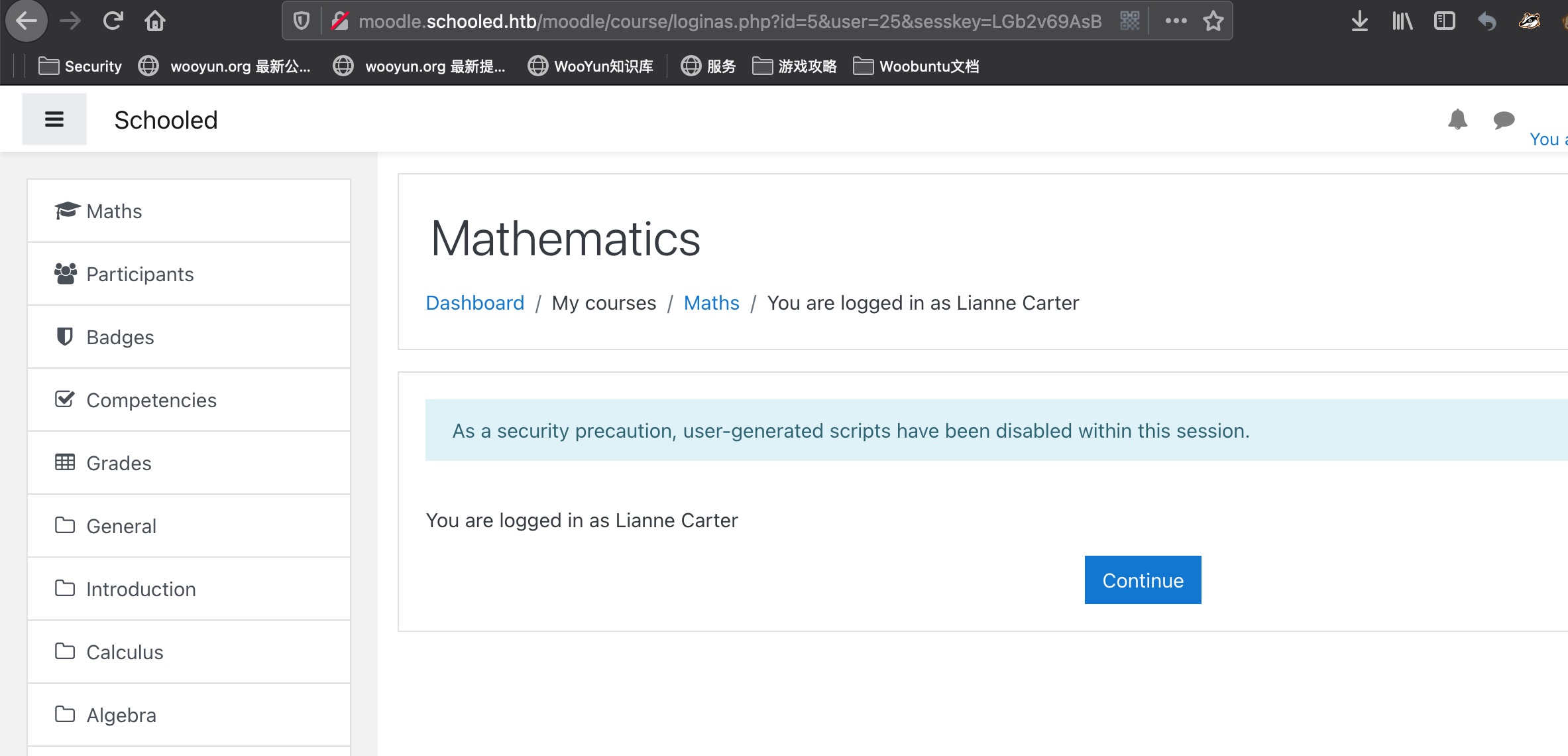
Task: Open the downloads arrow icon
Action: pos(1359,21)
